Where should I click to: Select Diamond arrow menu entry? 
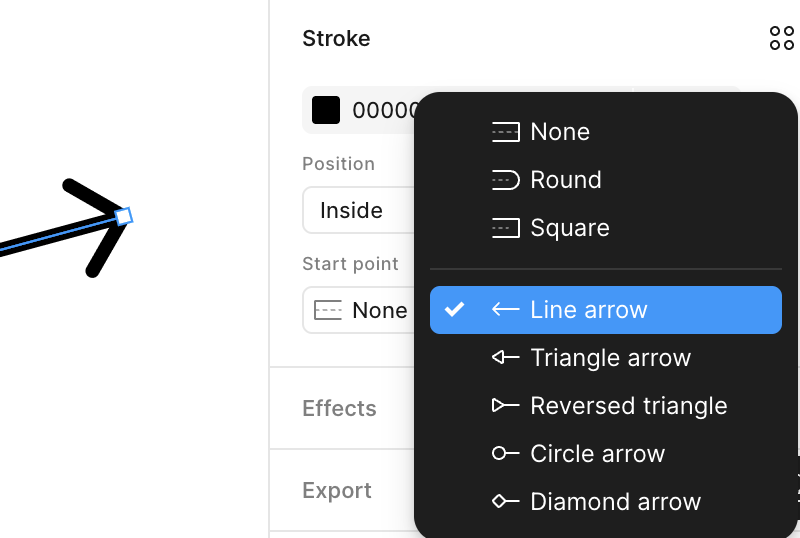pos(615,502)
